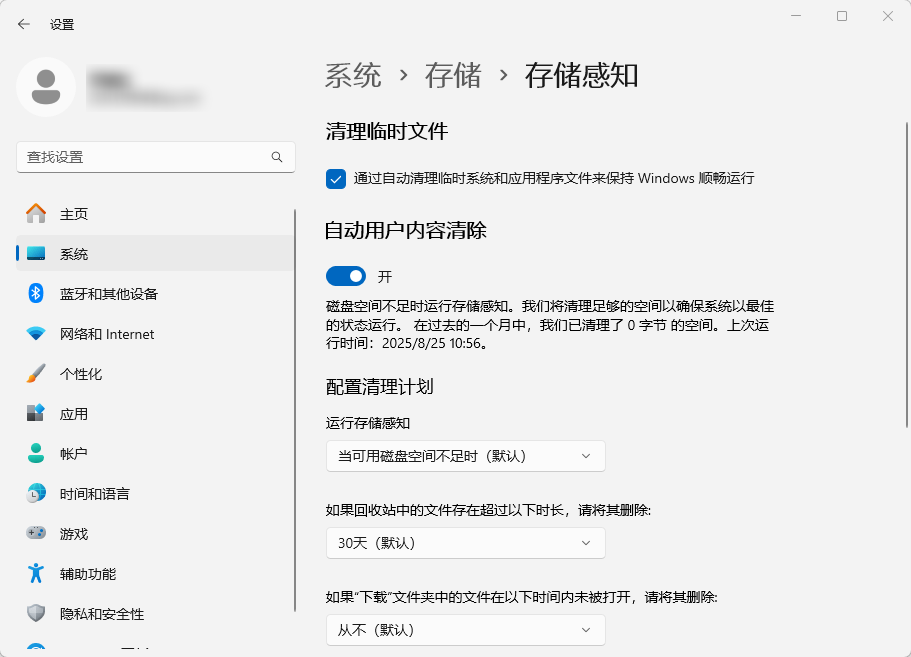The height and width of the screenshot is (657, 911).
Task: Open the 下载 folder cleanup timing dropdown
Action: point(465,630)
